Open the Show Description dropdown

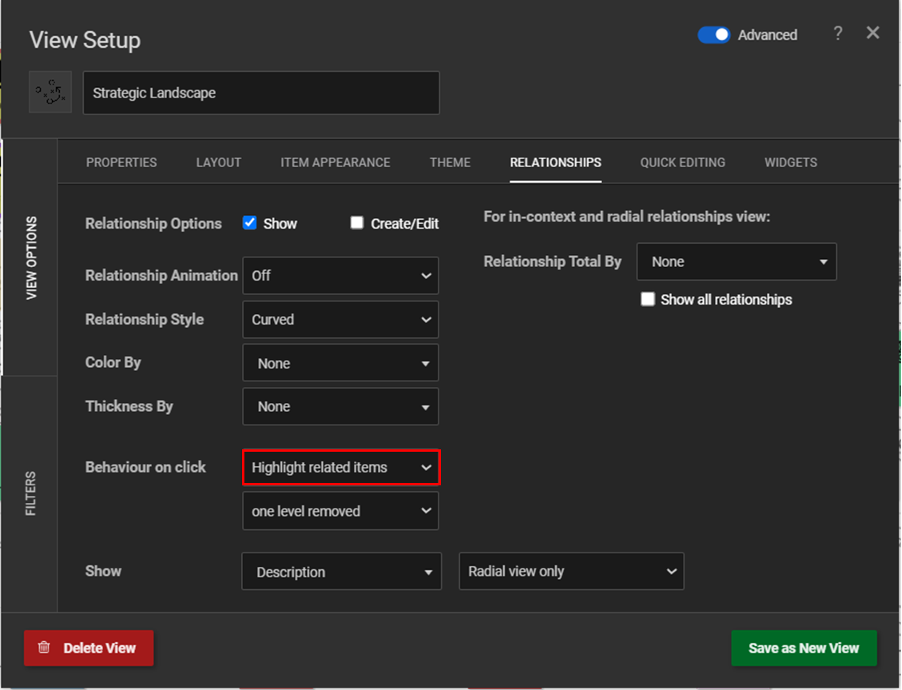point(342,571)
